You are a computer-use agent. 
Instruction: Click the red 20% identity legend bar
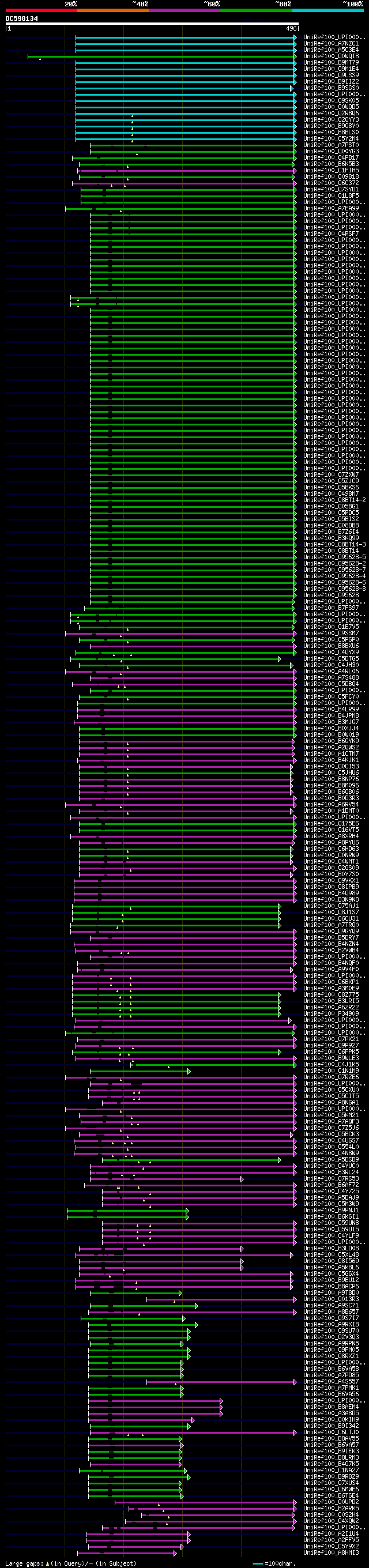pyautogui.click(x=42, y=10)
